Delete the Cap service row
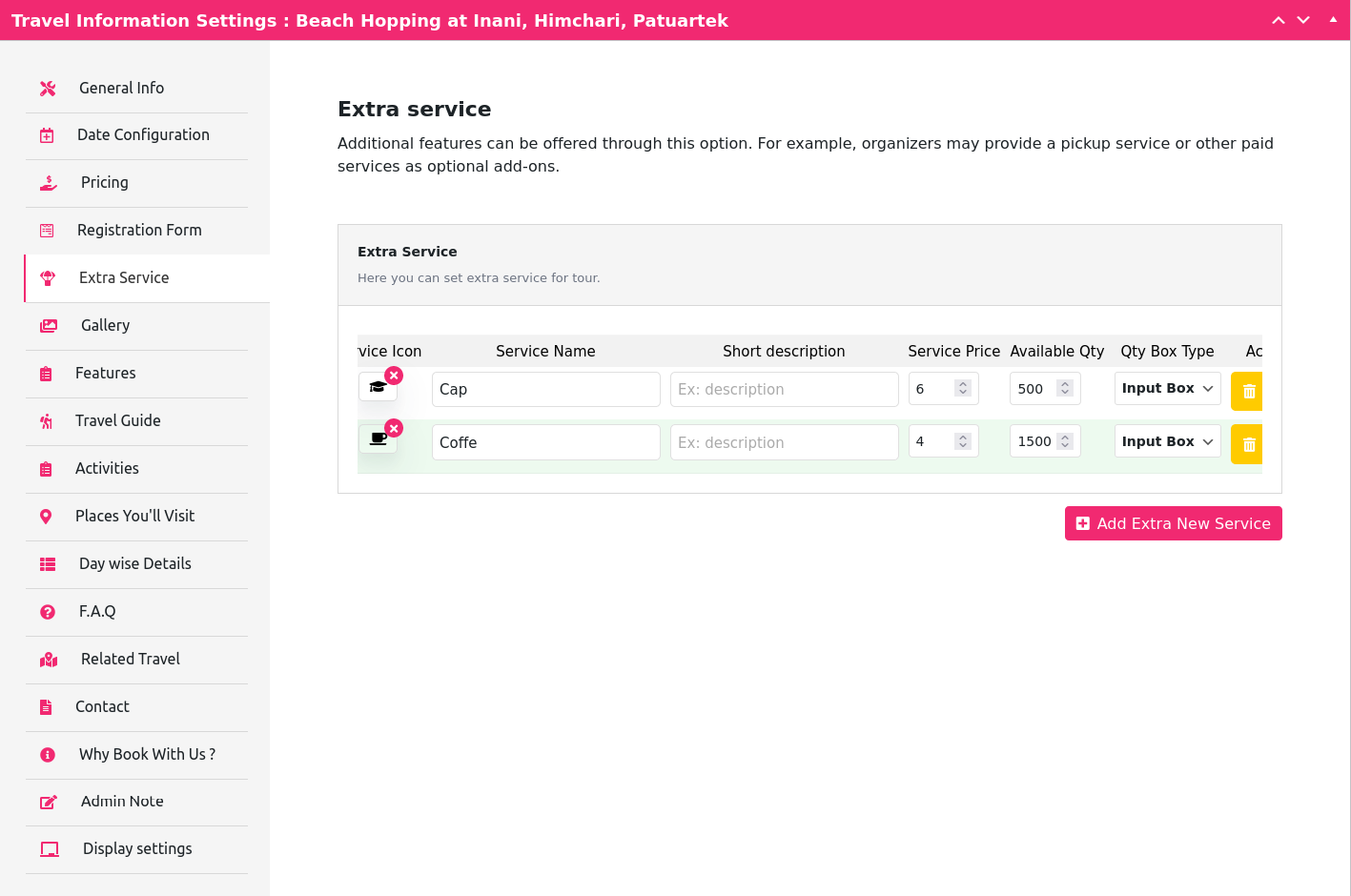Image resolution: width=1351 pixels, height=896 pixels. [x=1248, y=392]
